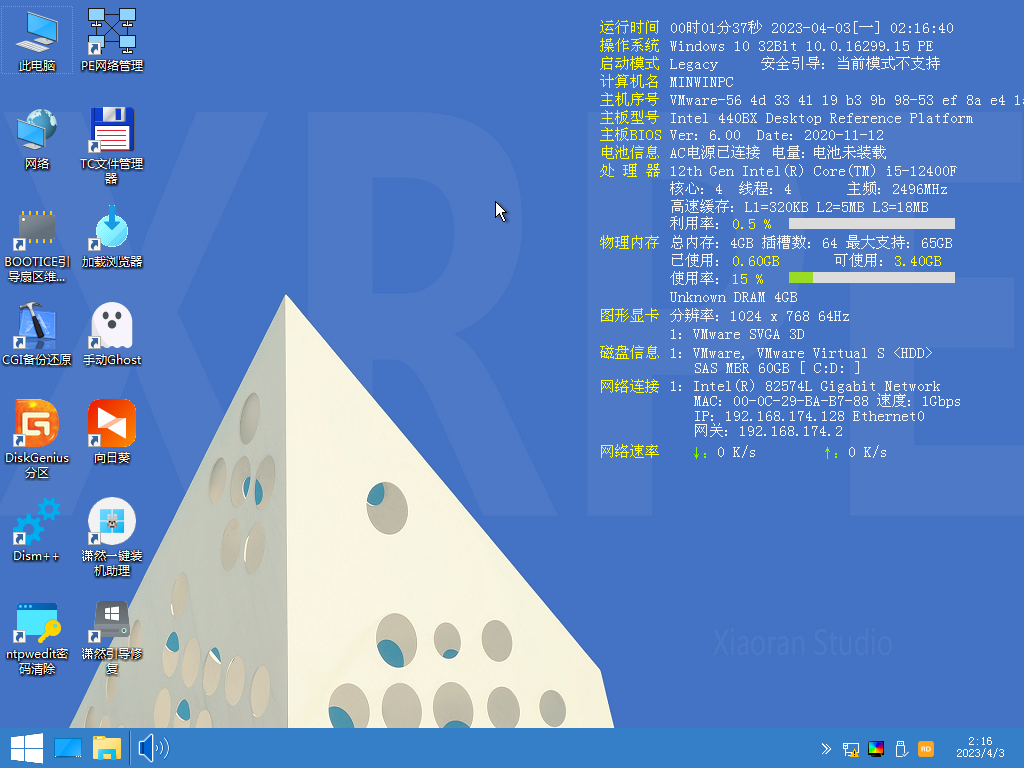Click Show Desktop icon in taskbar
Image resolution: width=1024 pixels, height=768 pixels.
coord(68,748)
